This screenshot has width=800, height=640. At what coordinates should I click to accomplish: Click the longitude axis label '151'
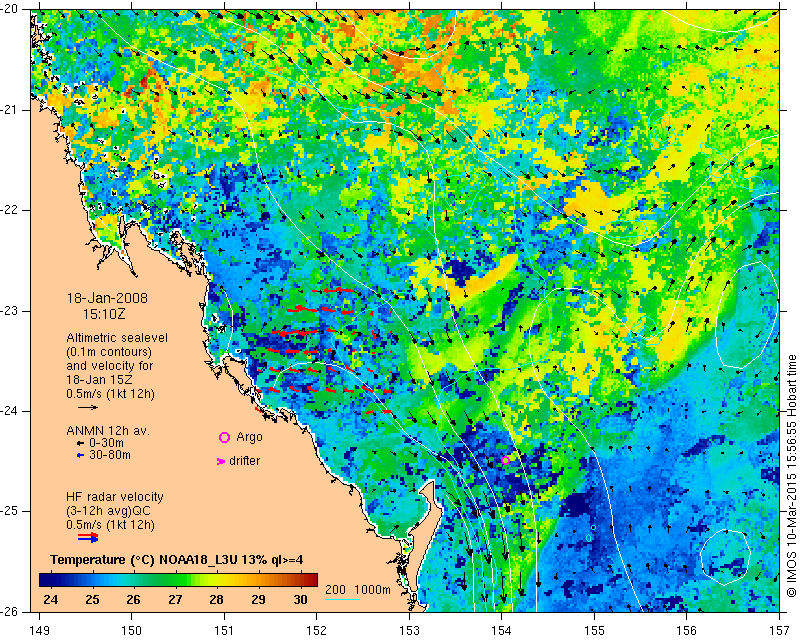click(x=224, y=631)
